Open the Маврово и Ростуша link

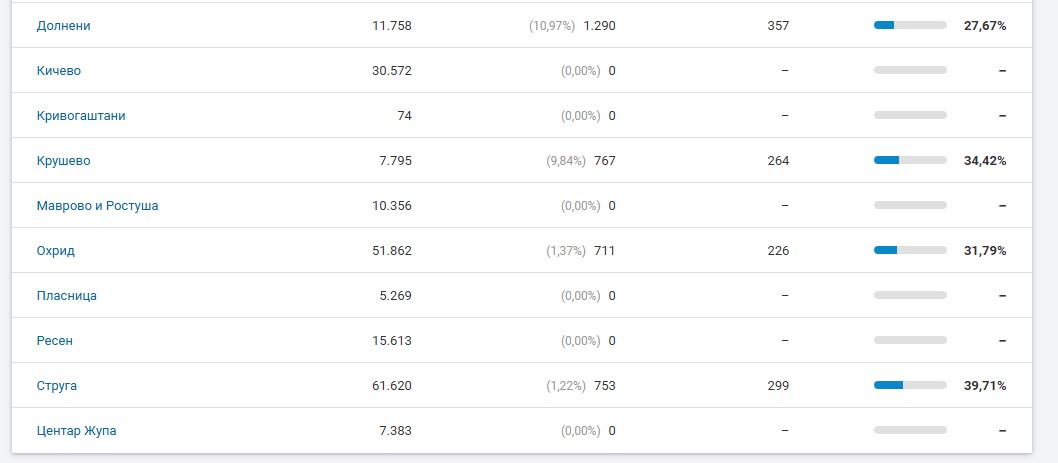98,205
